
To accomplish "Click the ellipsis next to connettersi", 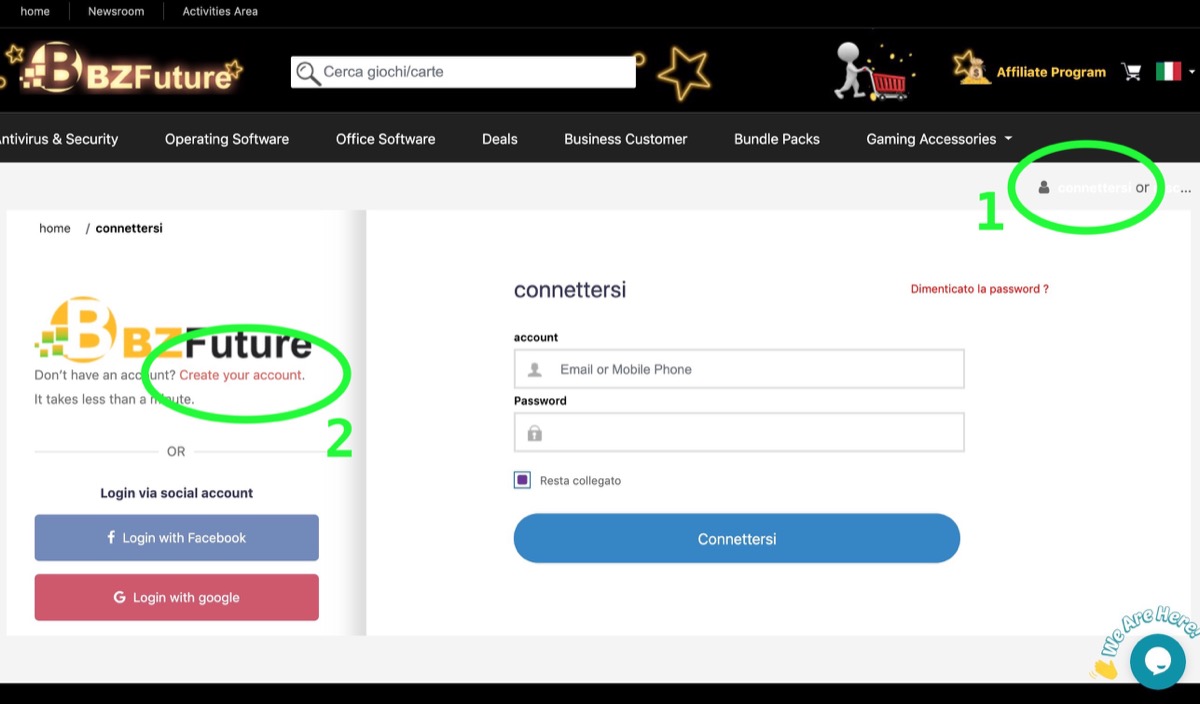I will [x=1186, y=188].
